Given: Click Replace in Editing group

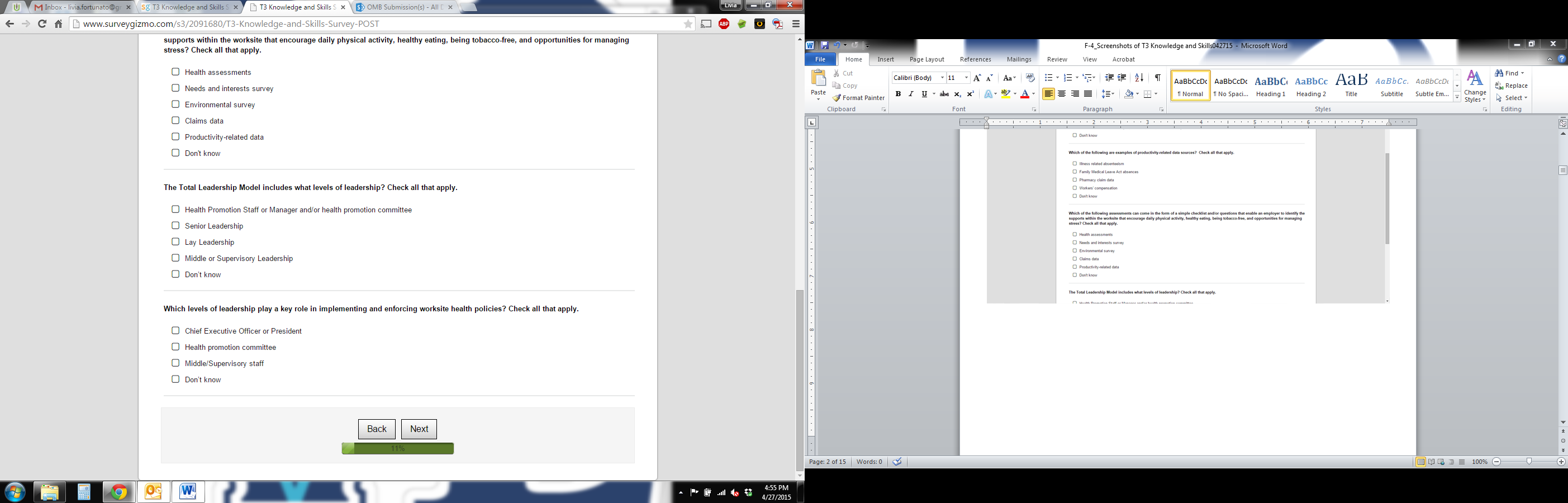Looking at the screenshot, I should (x=1512, y=86).
